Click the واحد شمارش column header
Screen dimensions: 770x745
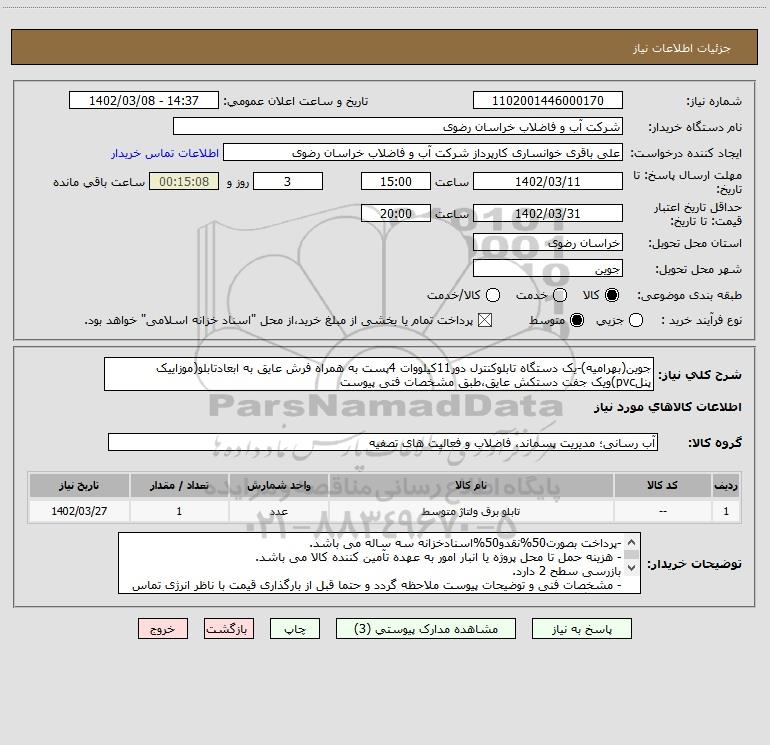(x=278, y=485)
